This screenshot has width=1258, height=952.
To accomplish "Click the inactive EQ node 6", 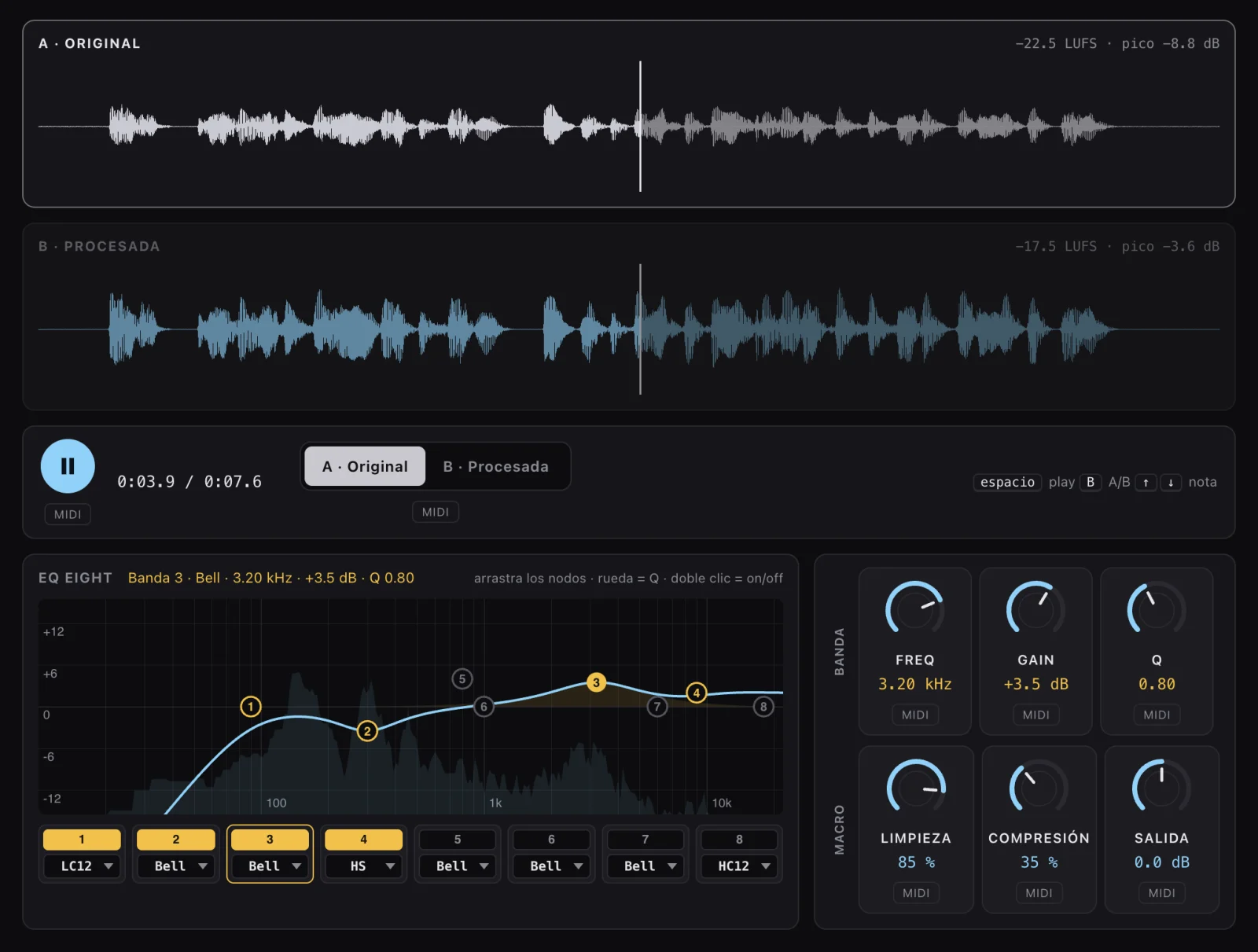I will [484, 707].
